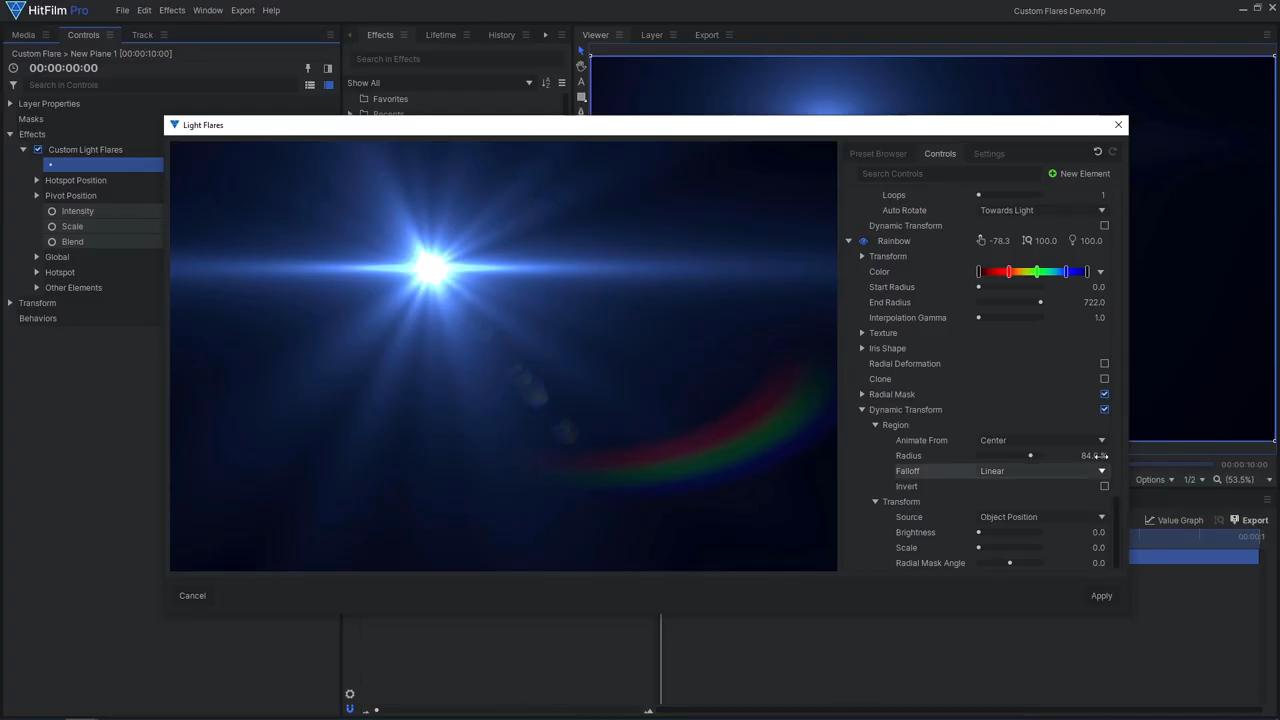
Task: Expand Hotspot Position in Controls panel
Action: (37, 181)
